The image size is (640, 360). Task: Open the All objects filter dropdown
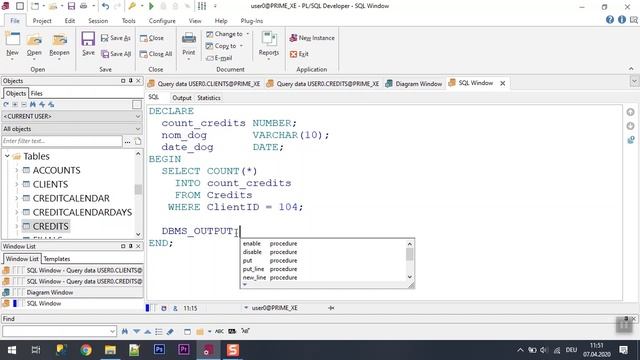coord(138,129)
